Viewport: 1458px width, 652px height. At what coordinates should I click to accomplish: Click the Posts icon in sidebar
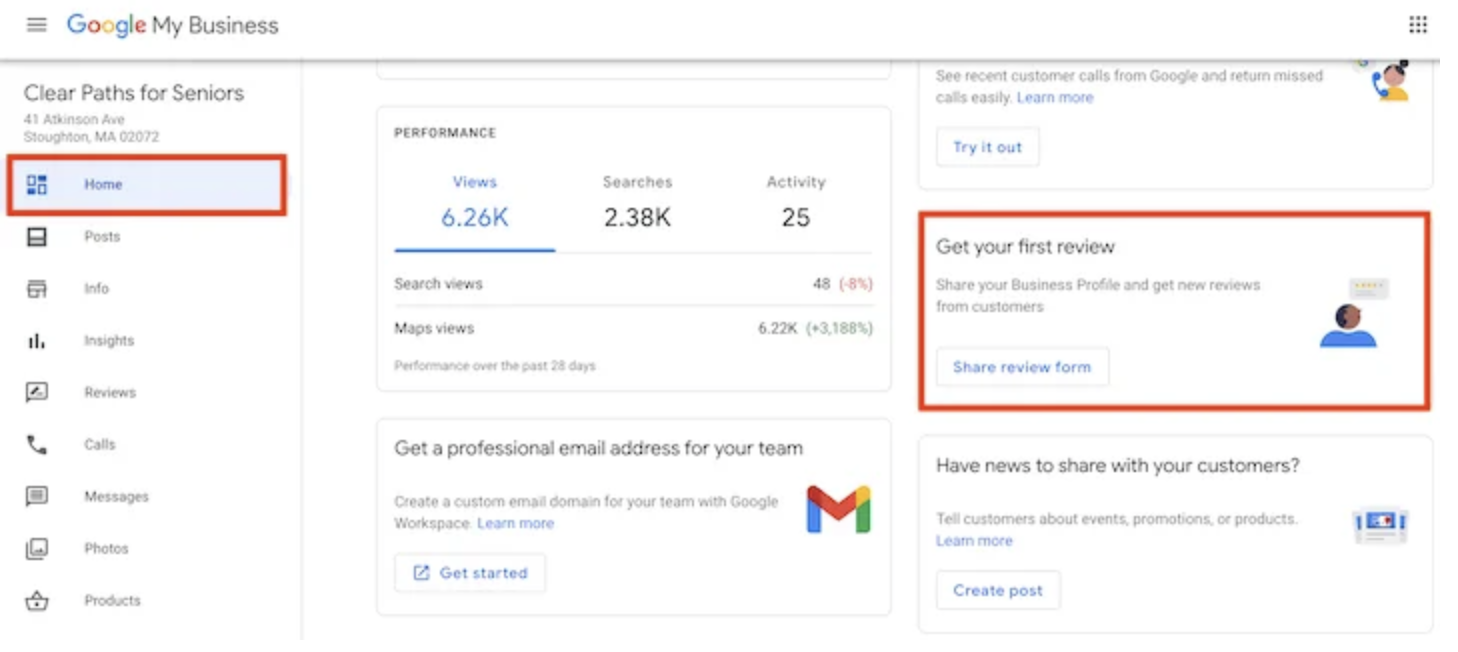click(x=37, y=237)
